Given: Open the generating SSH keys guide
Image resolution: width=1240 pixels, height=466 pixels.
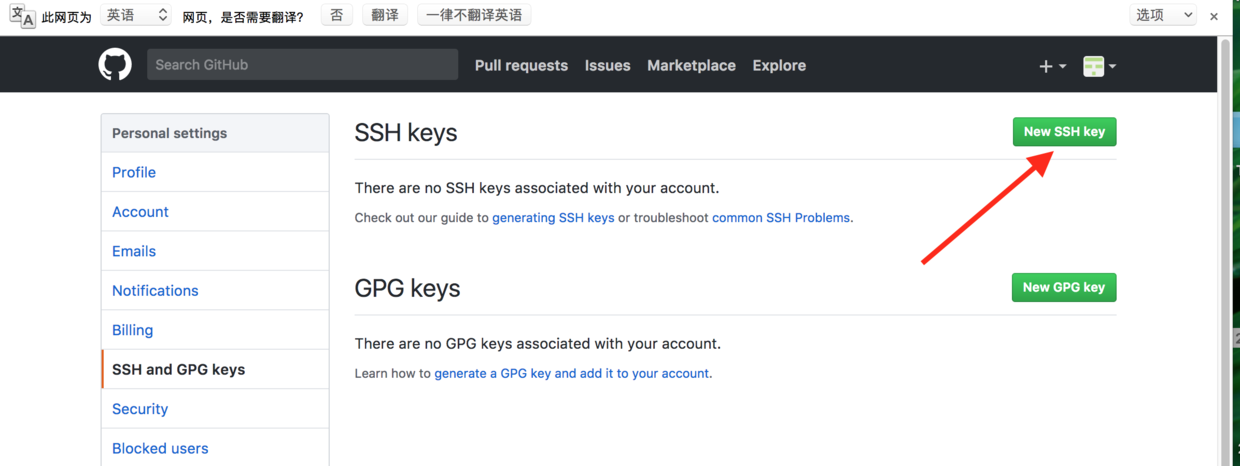Looking at the screenshot, I should click(x=553, y=218).
